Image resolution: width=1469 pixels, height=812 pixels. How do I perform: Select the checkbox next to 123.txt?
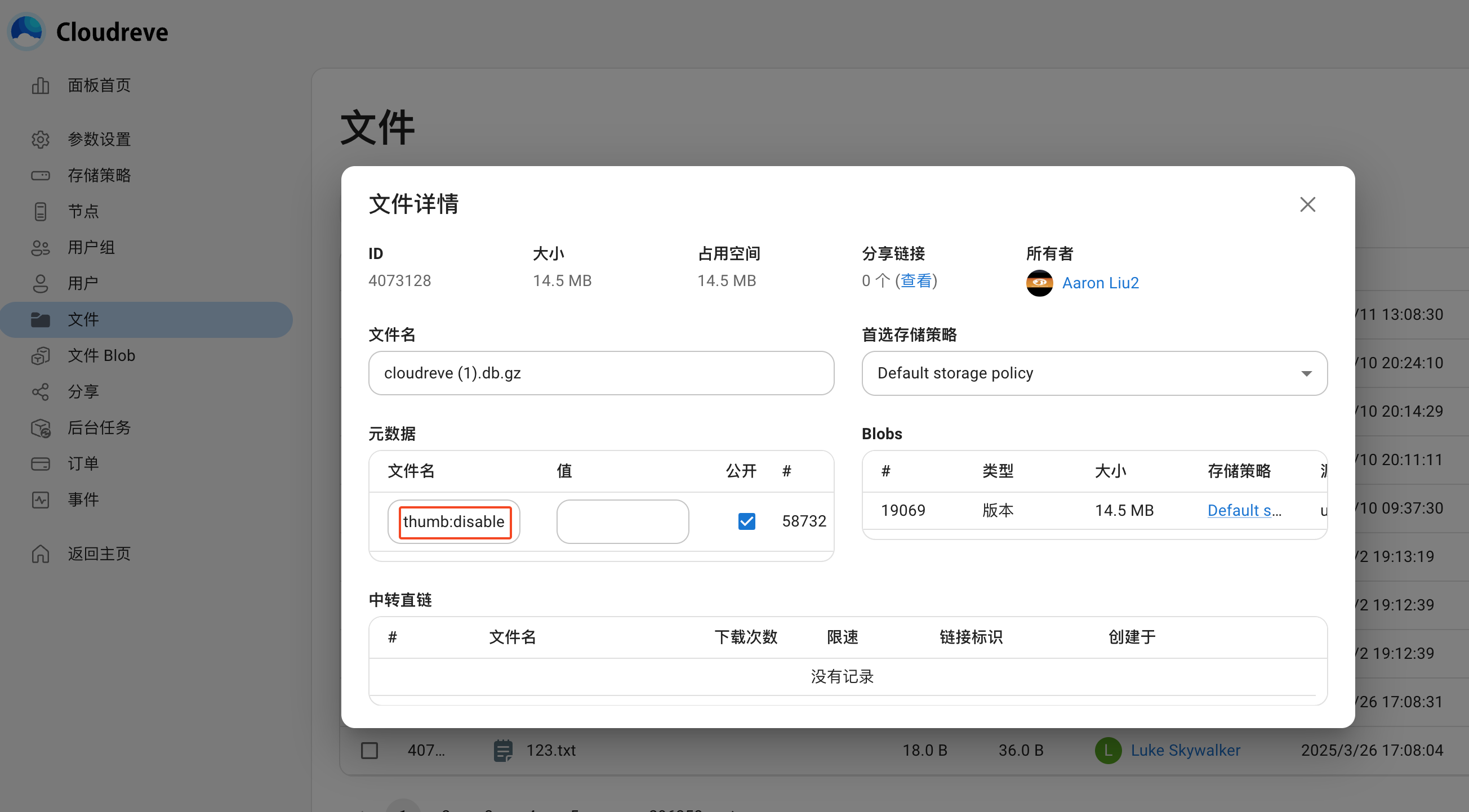(370, 750)
